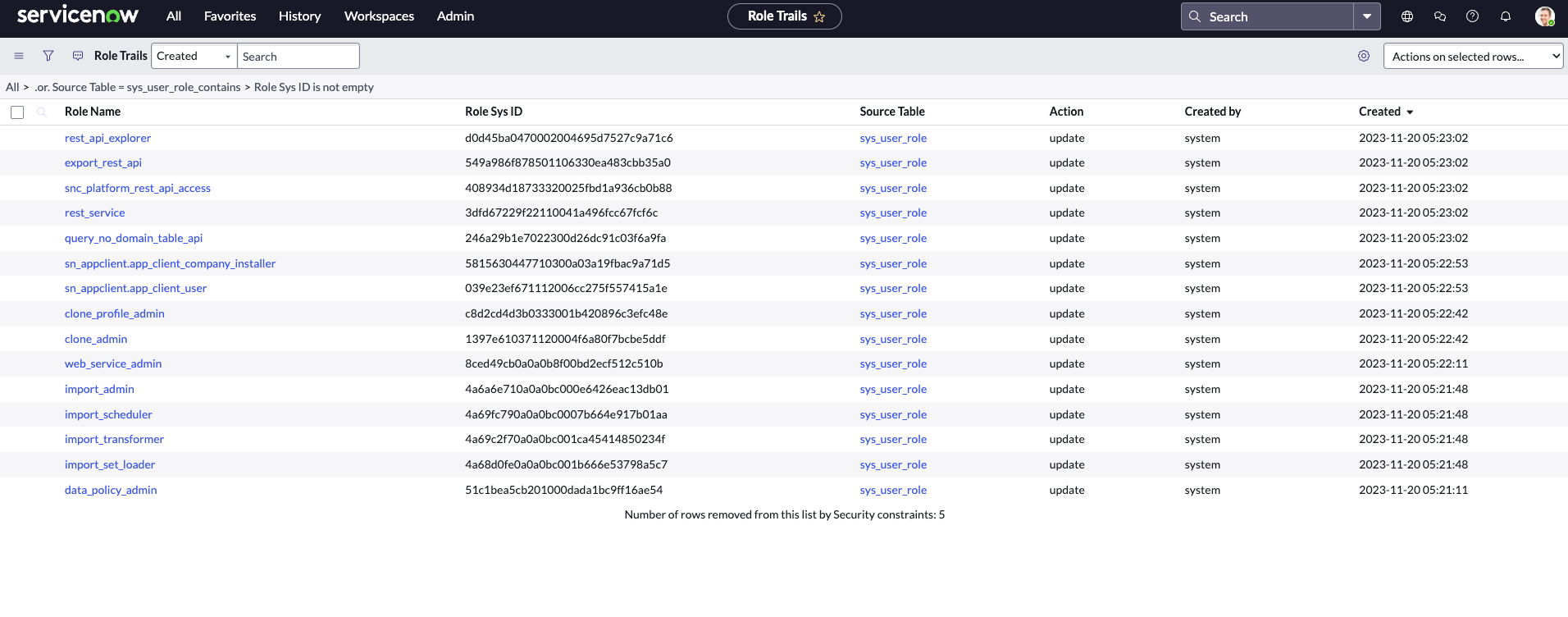Open the clone_profile_admin role link
This screenshot has width=1568, height=617.
[x=115, y=313]
